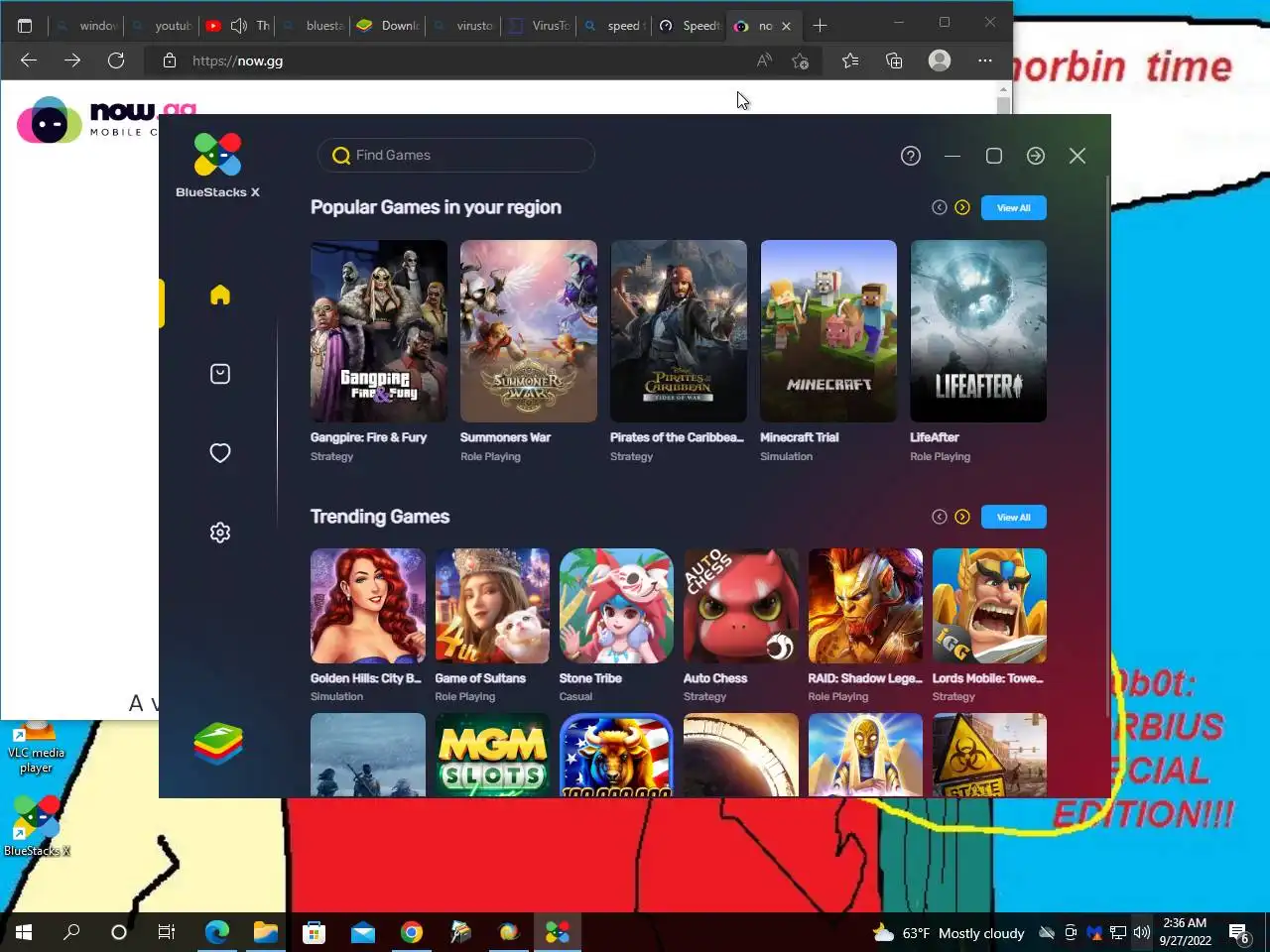
Task: Switch to the Download tab in Edge
Action: click(388, 26)
